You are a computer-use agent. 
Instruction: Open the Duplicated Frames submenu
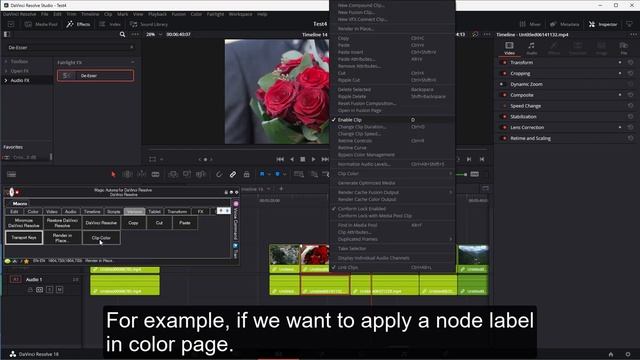392,239
